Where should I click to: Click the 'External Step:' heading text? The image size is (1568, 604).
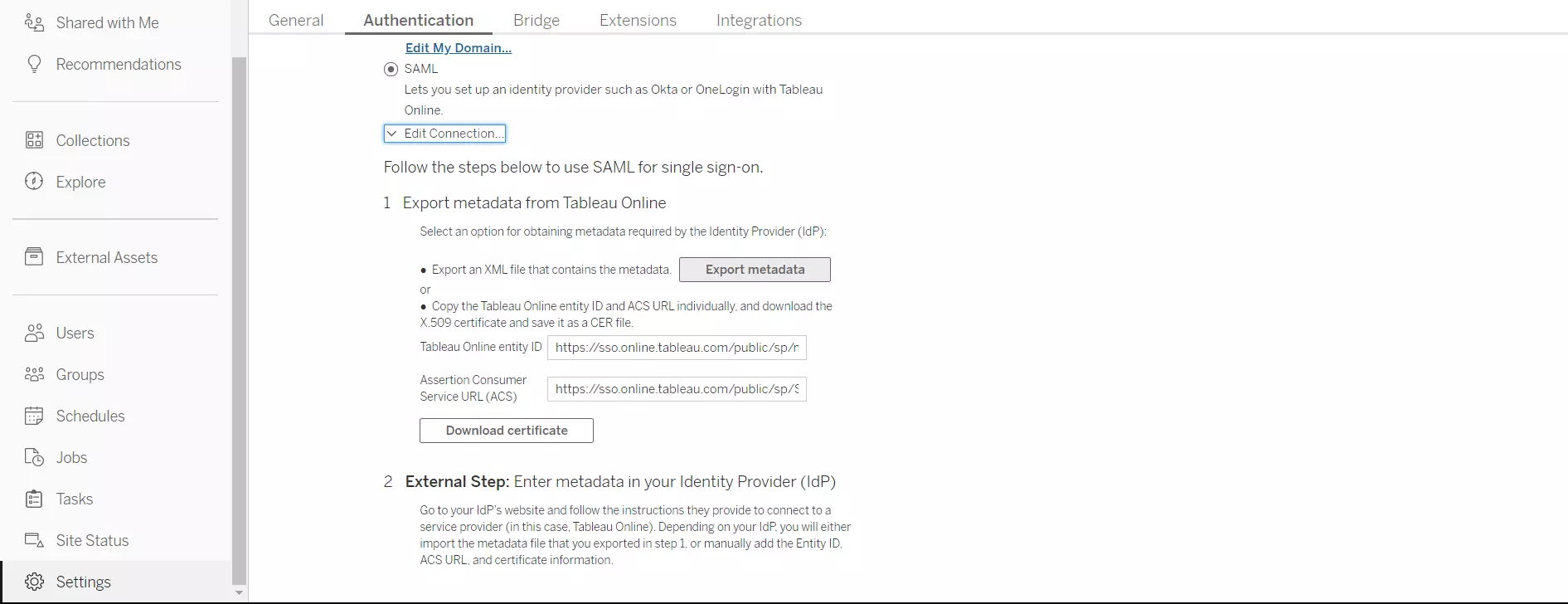457,482
